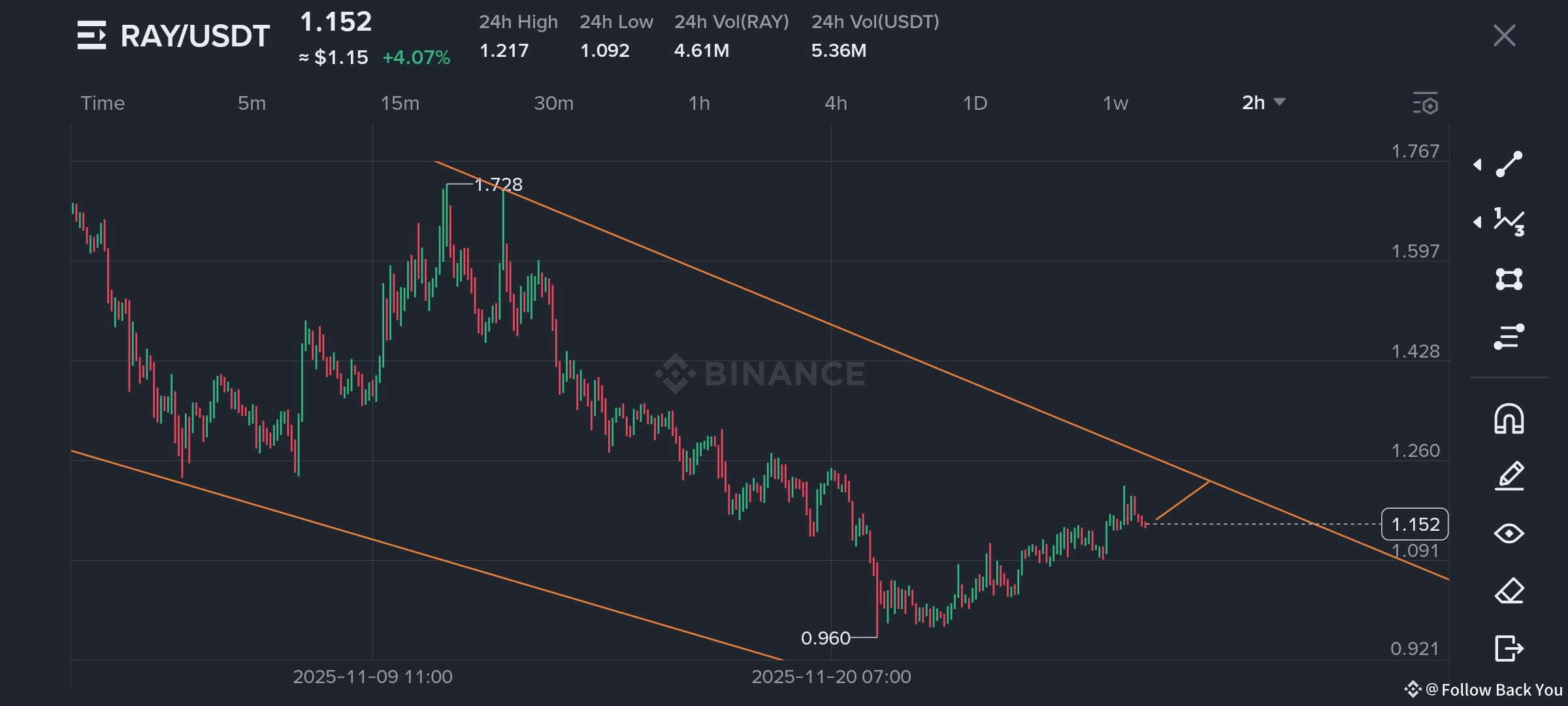Open the horizontal levels drawing tool
Image resolution: width=1568 pixels, height=706 pixels.
click(x=1509, y=337)
